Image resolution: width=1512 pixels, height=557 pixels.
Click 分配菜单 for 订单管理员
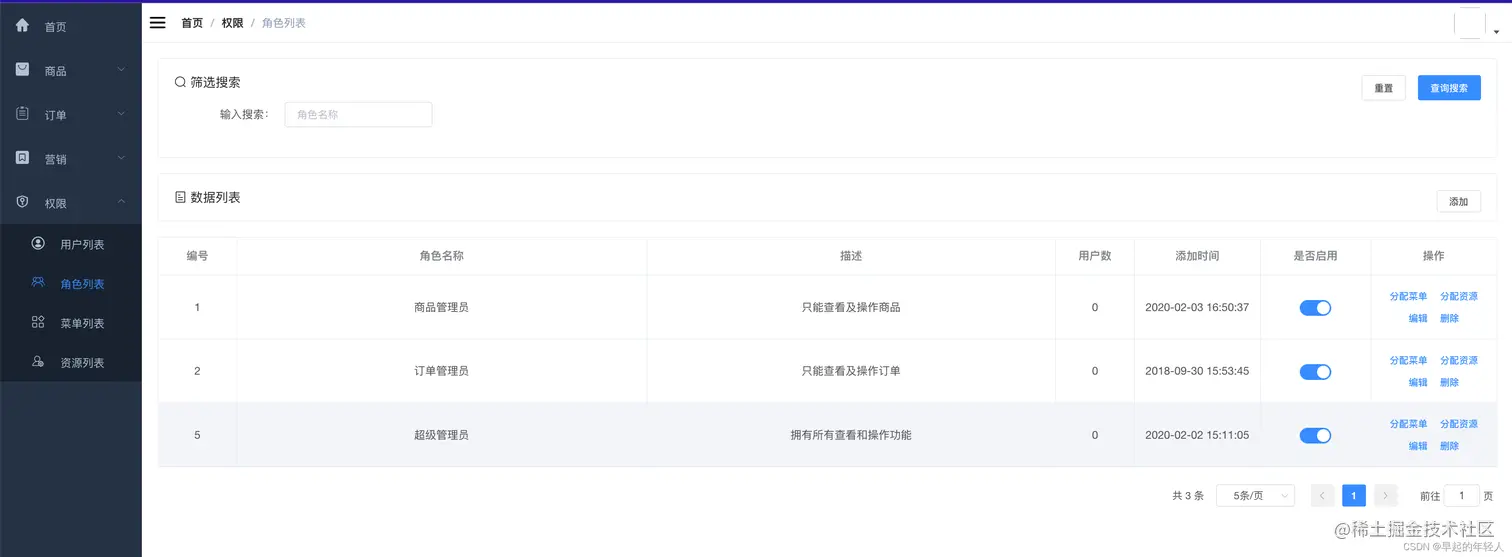click(1408, 360)
